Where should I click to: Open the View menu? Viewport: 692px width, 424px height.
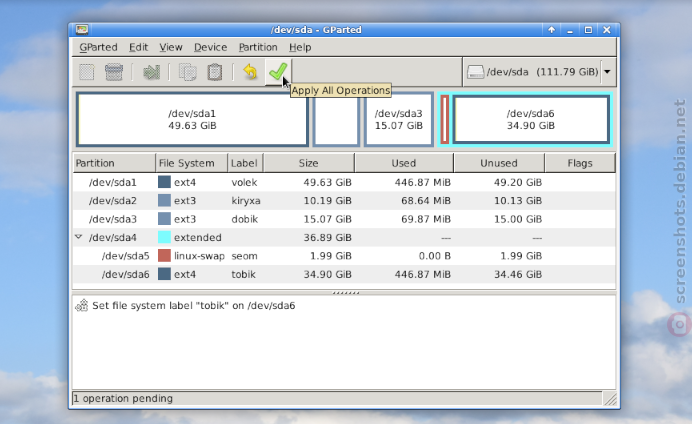click(x=171, y=47)
